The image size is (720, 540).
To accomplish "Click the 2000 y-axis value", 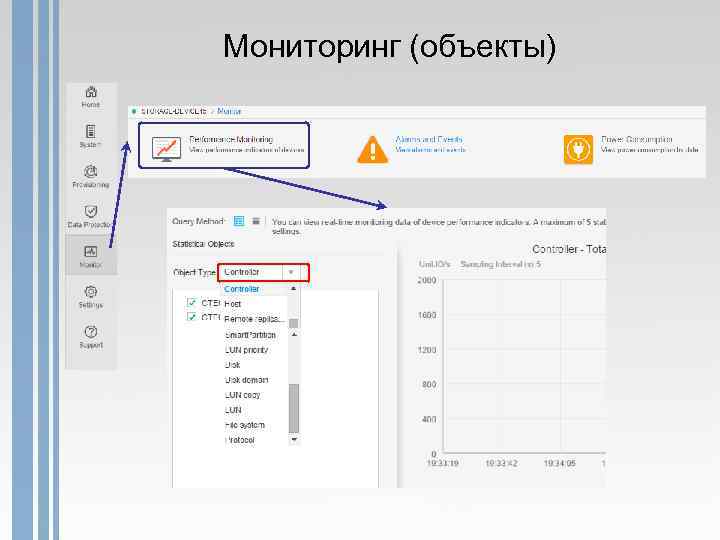I will (x=427, y=280).
